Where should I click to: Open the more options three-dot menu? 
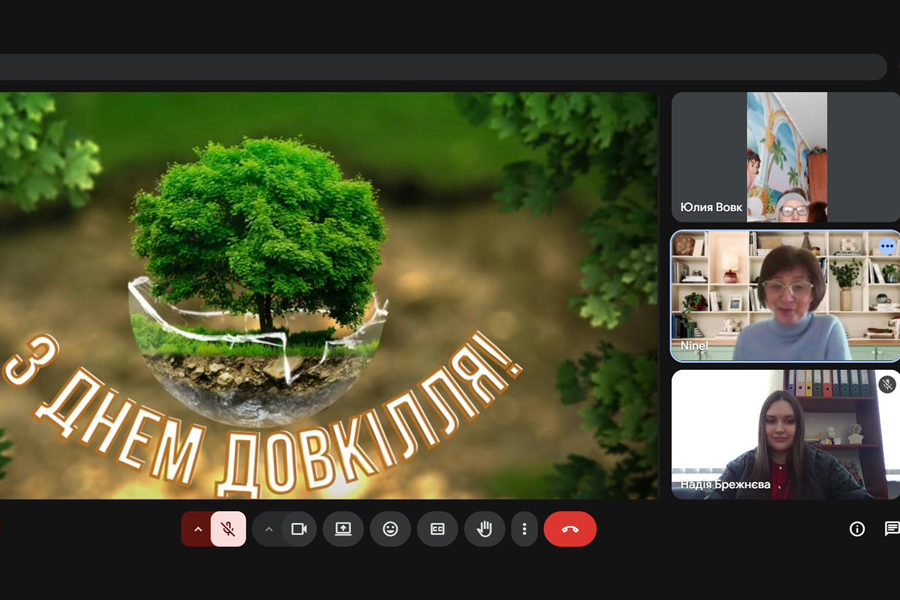524,529
